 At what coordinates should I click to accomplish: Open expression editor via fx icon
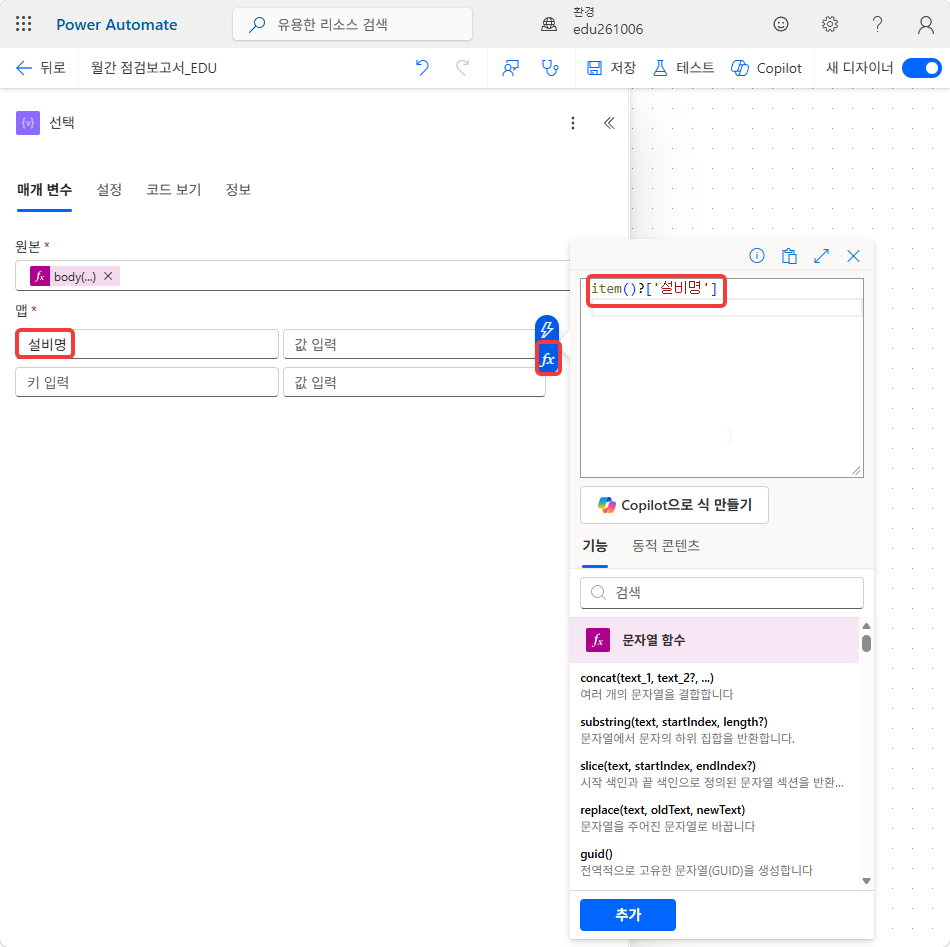click(x=548, y=359)
